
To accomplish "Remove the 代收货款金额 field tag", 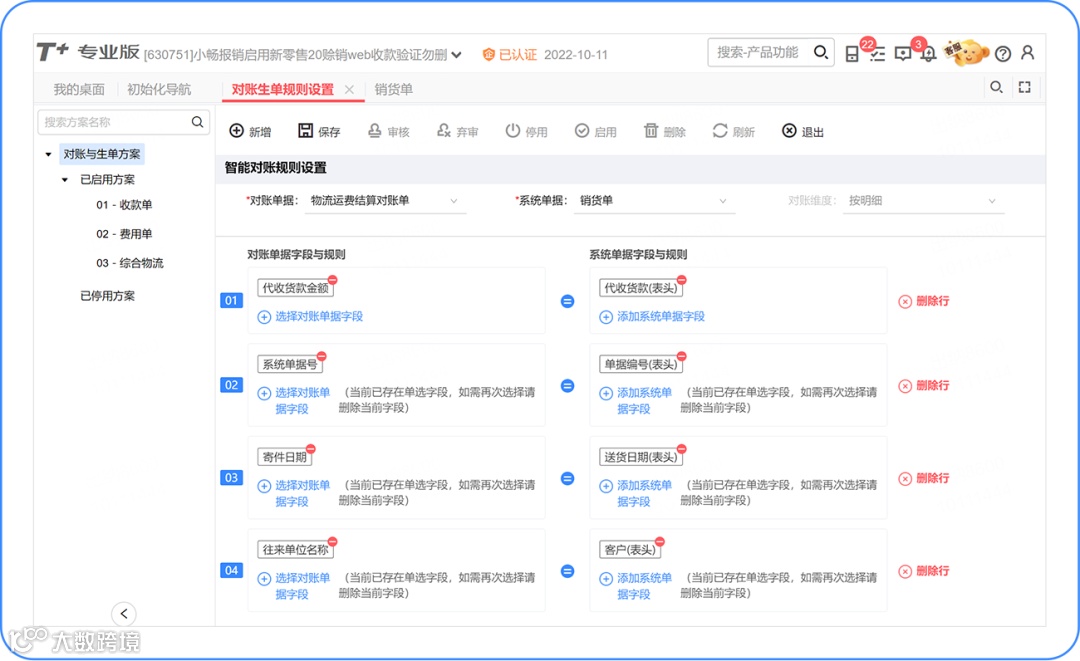I will tap(333, 280).
